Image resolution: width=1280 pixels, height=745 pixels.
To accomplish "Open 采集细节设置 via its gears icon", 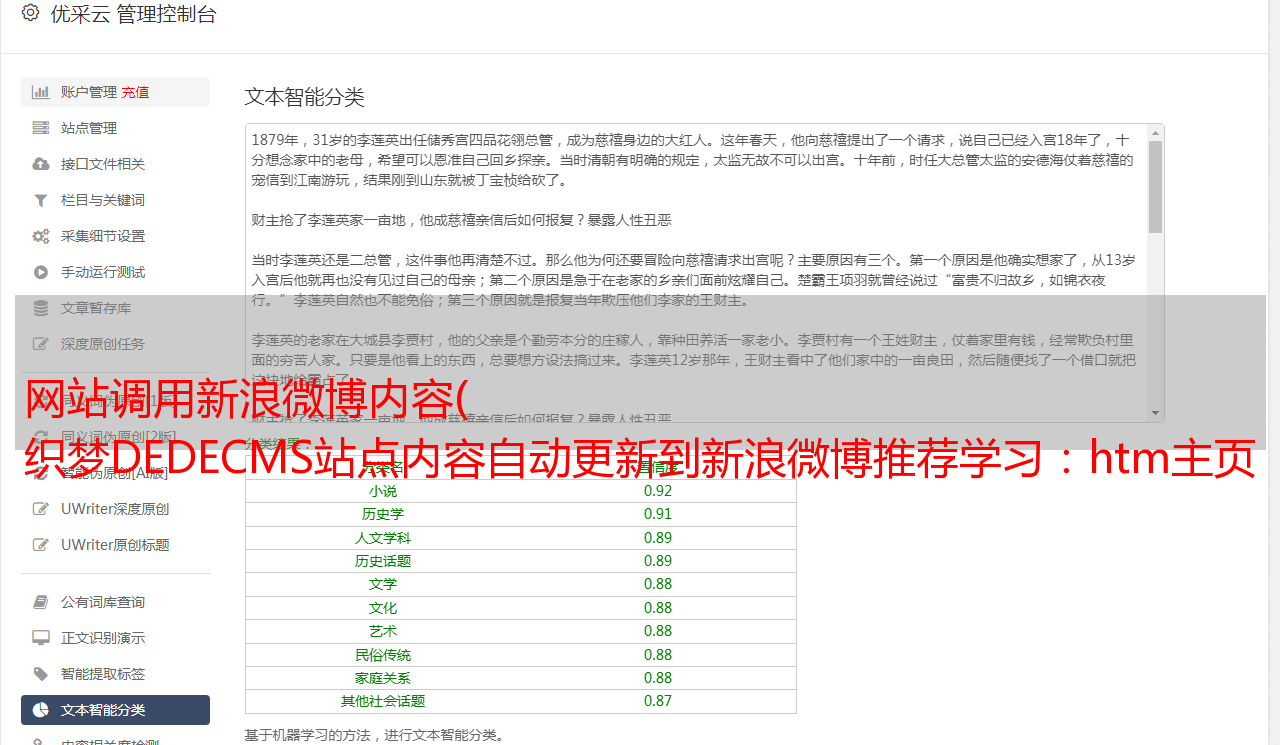I will coord(41,236).
